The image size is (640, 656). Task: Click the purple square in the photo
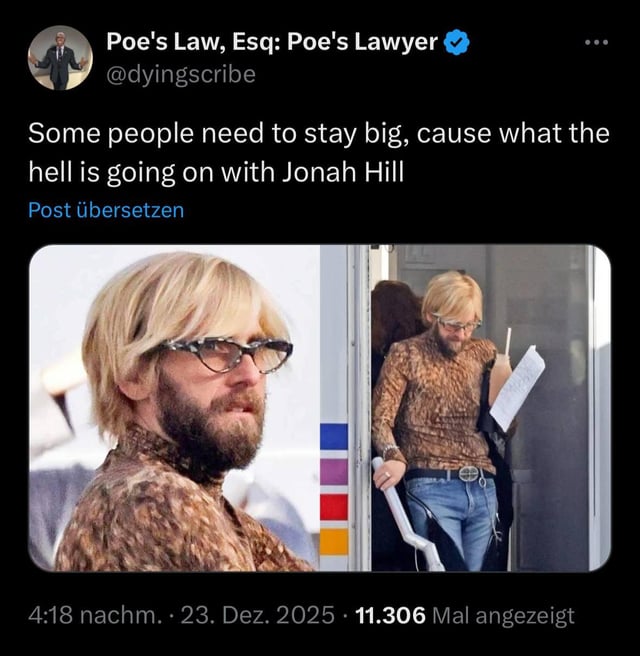(x=334, y=472)
